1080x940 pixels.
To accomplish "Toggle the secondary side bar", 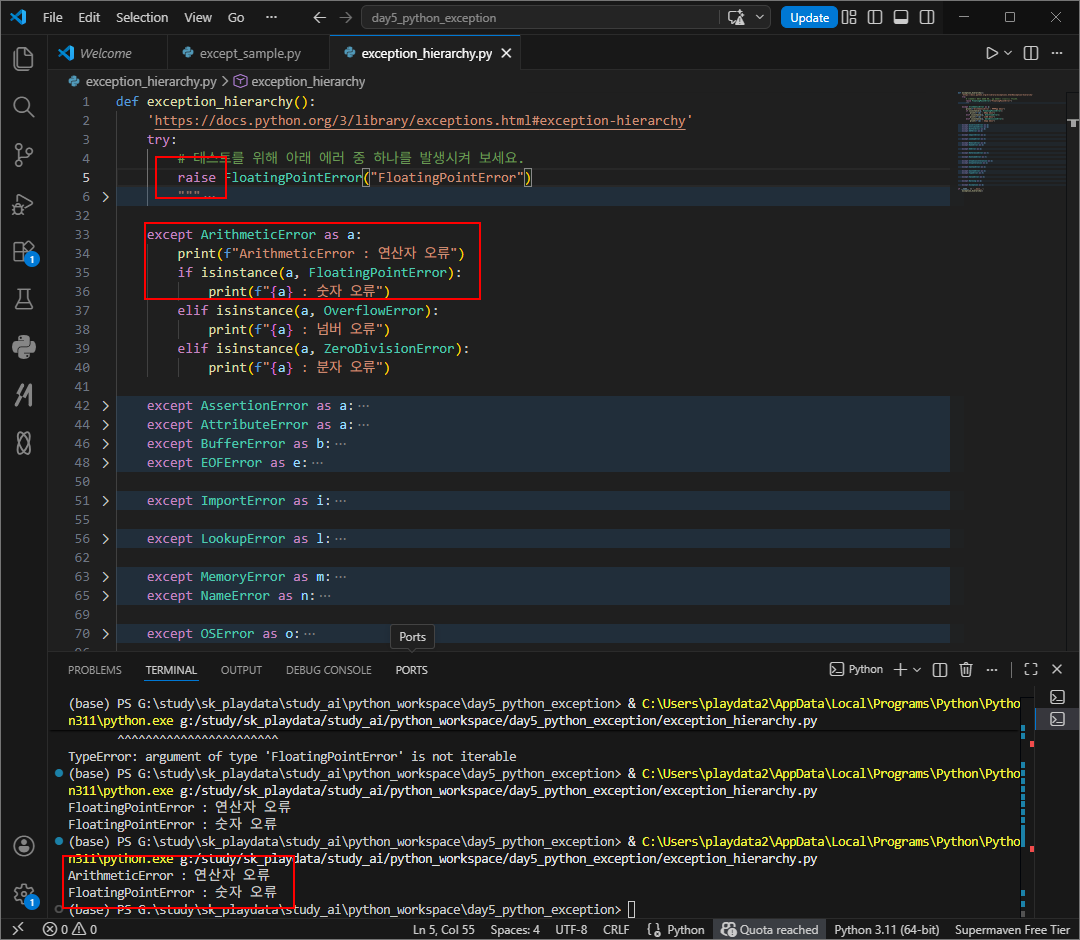I will 927,18.
